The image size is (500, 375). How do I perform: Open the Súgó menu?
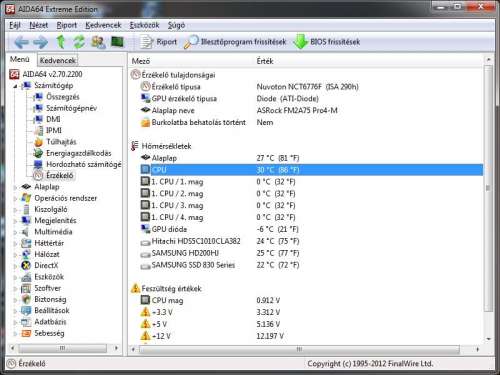tap(176, 25)
